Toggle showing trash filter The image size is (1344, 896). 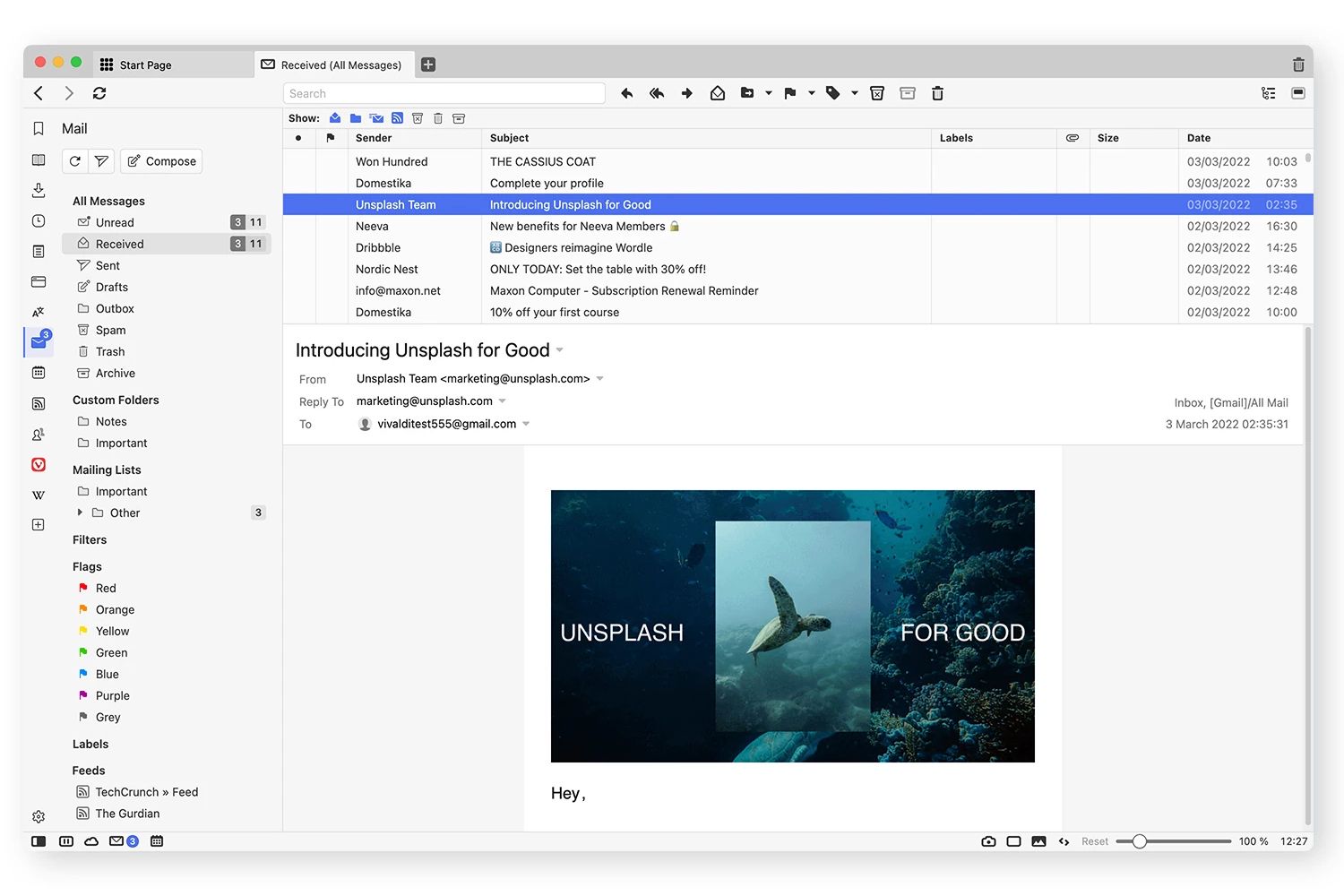[438, 118]
